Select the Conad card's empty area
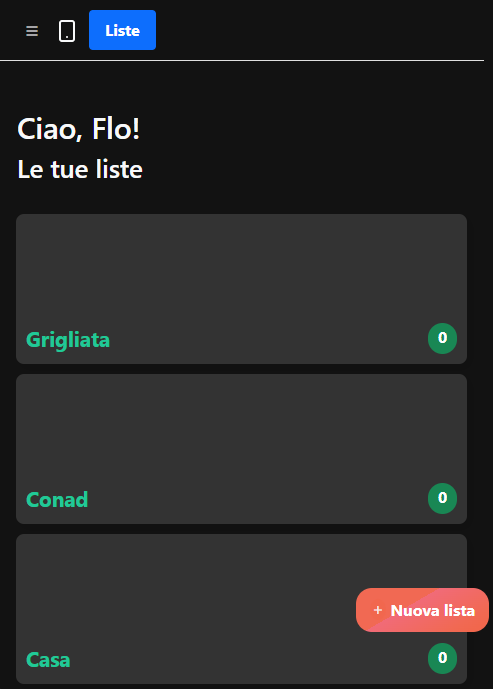This screenshot has height=689, width=493. coord(241,430)
